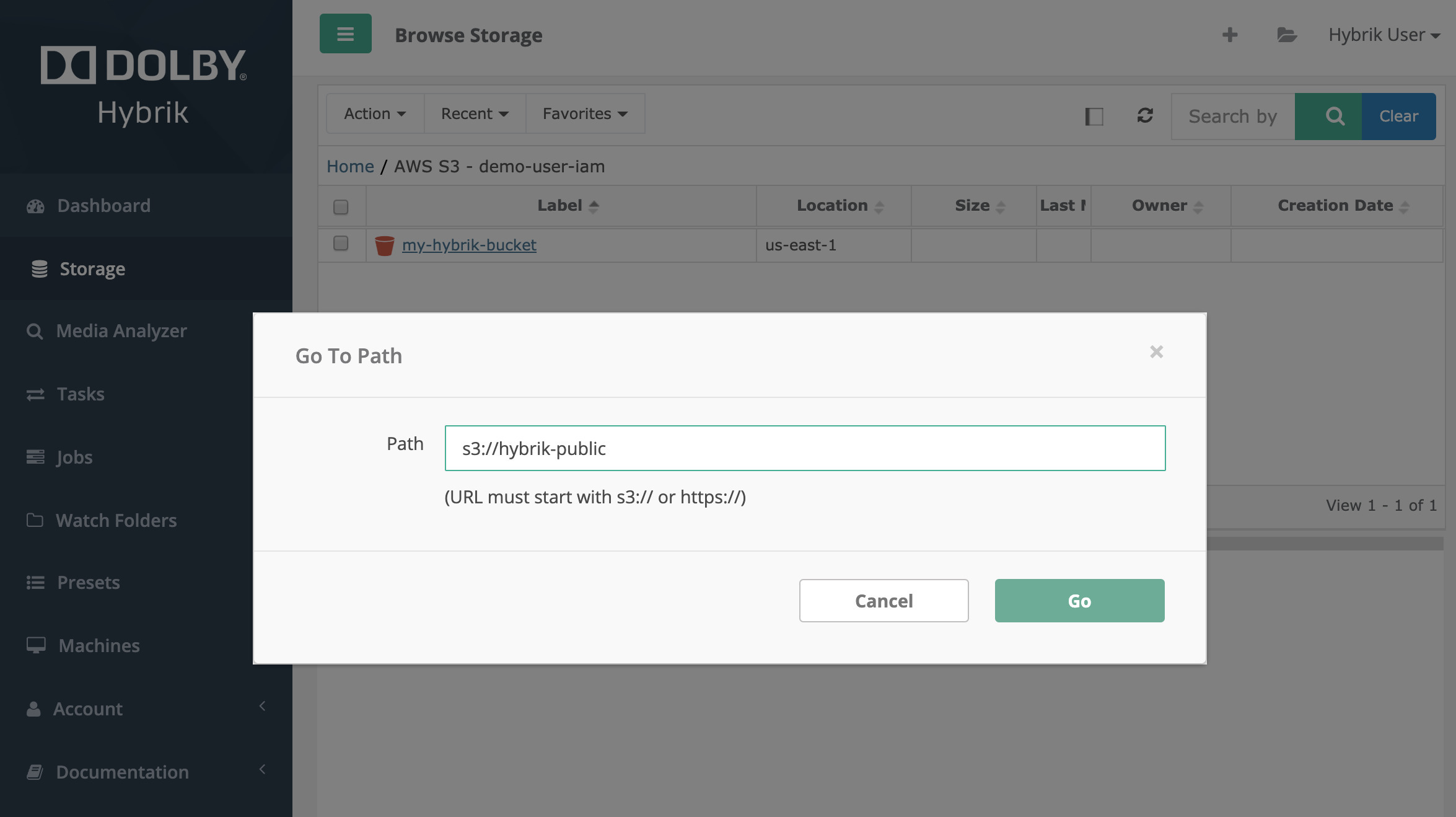Sort by Label column arrows
Viewport: 1456px width, 817px height.
(594, 206)
